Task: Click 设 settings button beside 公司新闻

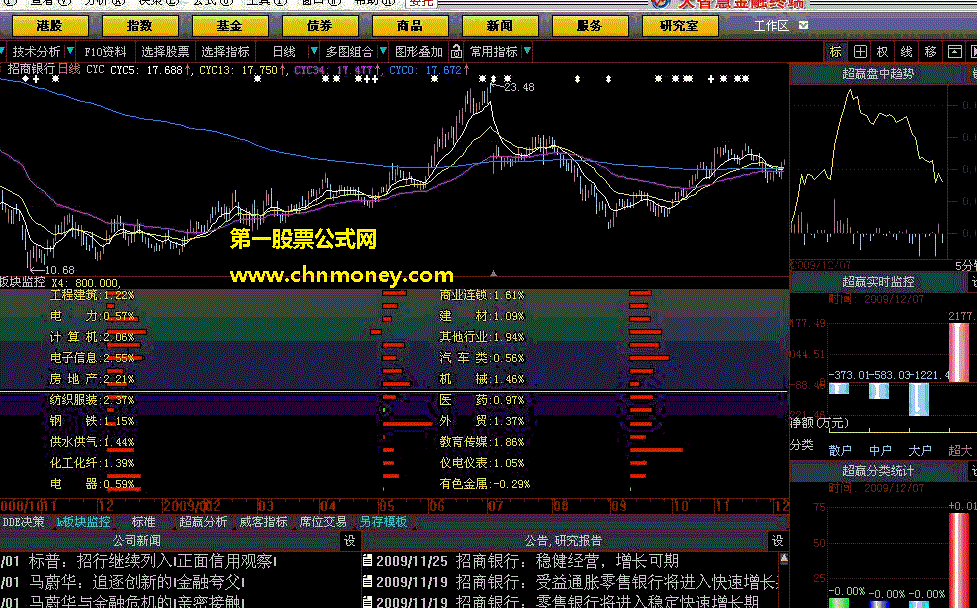Action: tap(350, 541)
